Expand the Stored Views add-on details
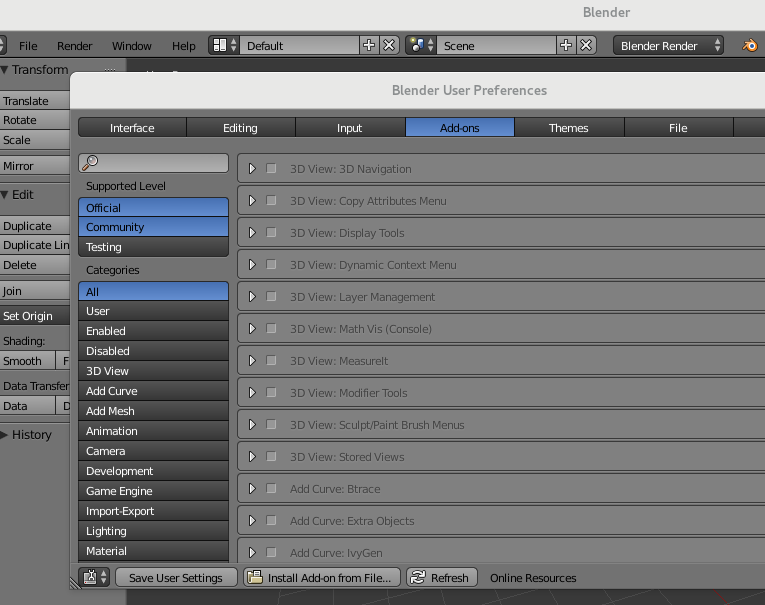This screenshot has width=765, height=605. (252, 457)
